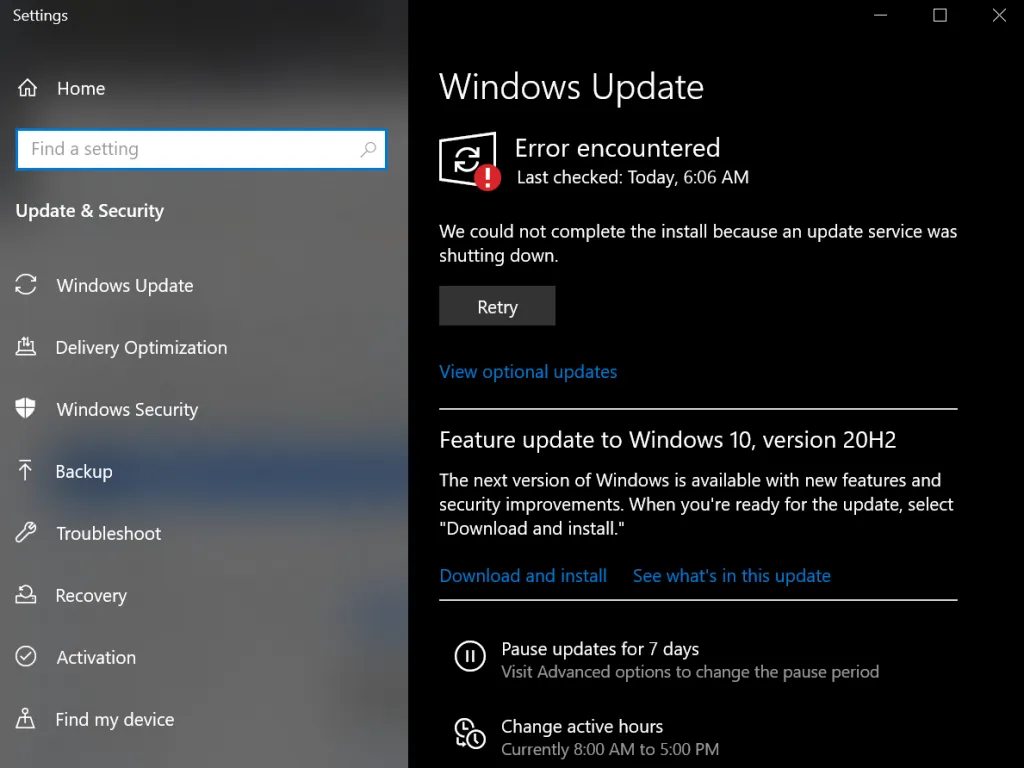Focus the Find a setting search box
Screen dimensions: 1024x768
click(x=201, y=149)
